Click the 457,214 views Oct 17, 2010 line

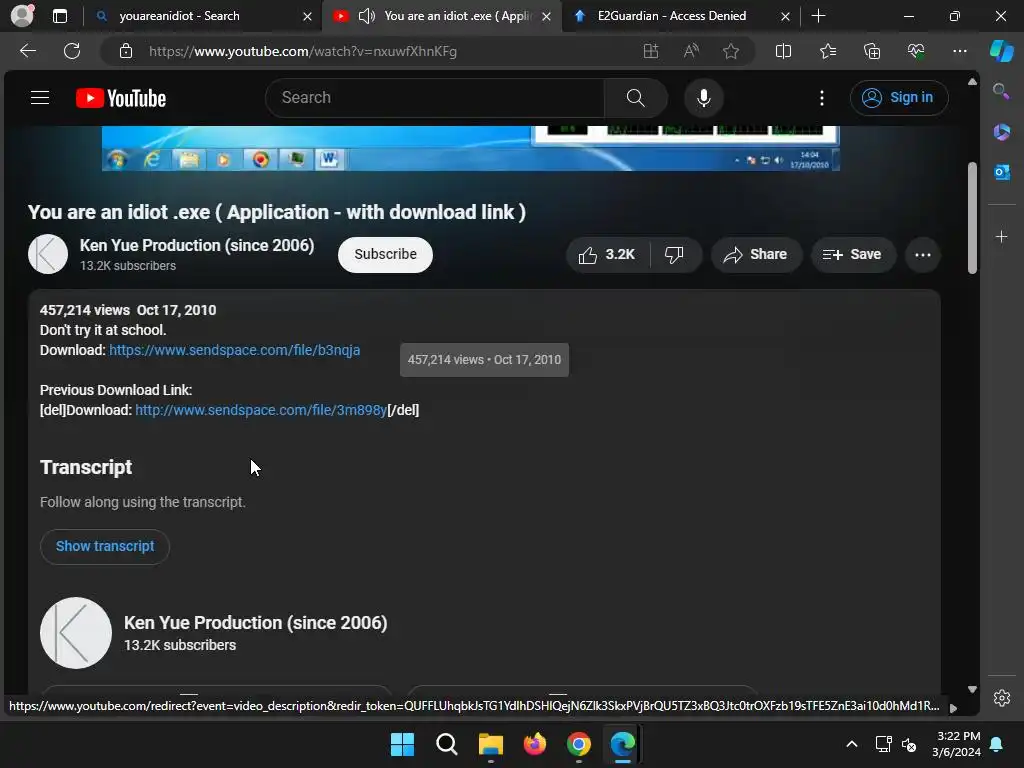click(x=128, y=310)
